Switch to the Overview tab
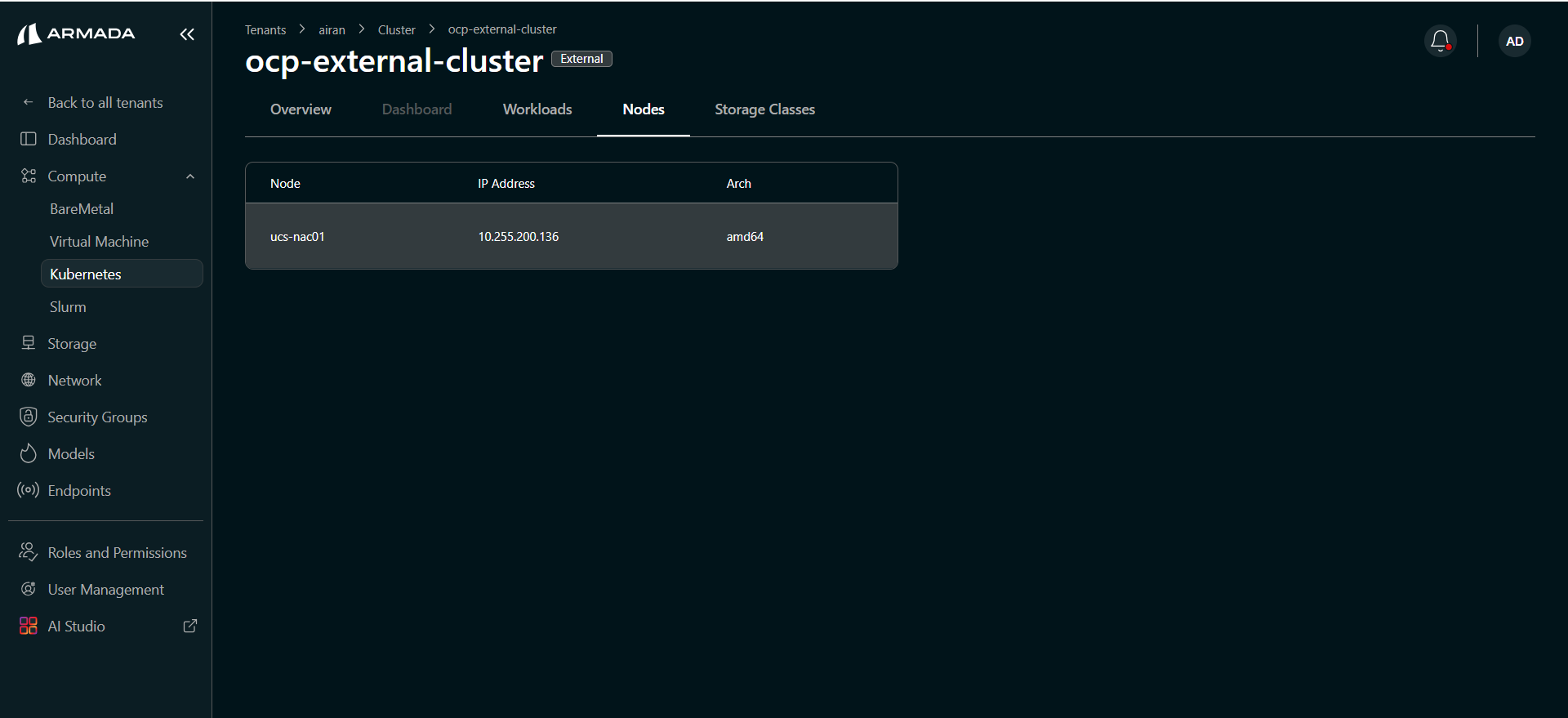 [x=301, y=109]
